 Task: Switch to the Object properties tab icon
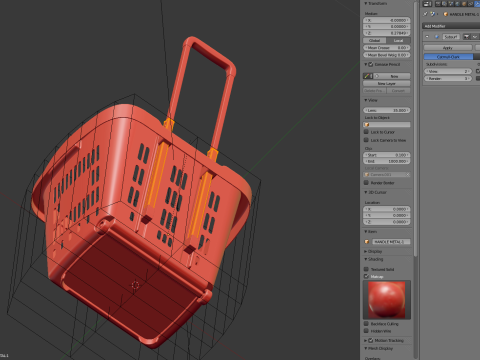point(464,4)
